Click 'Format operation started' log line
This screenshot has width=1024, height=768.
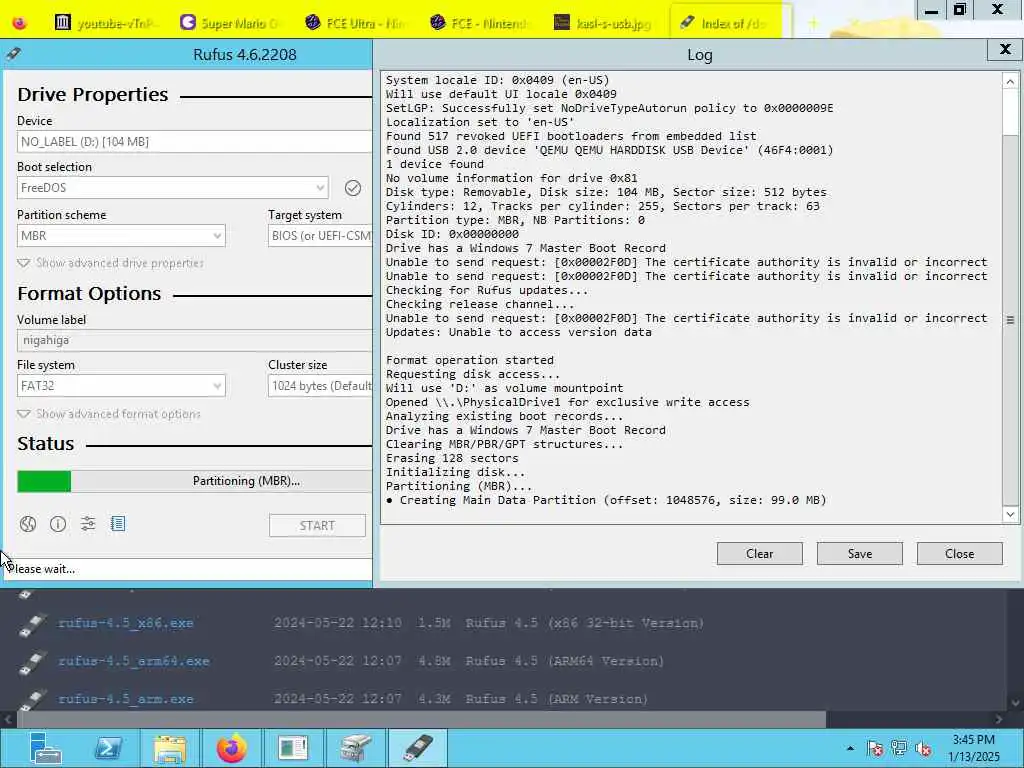tap(470, 360)
